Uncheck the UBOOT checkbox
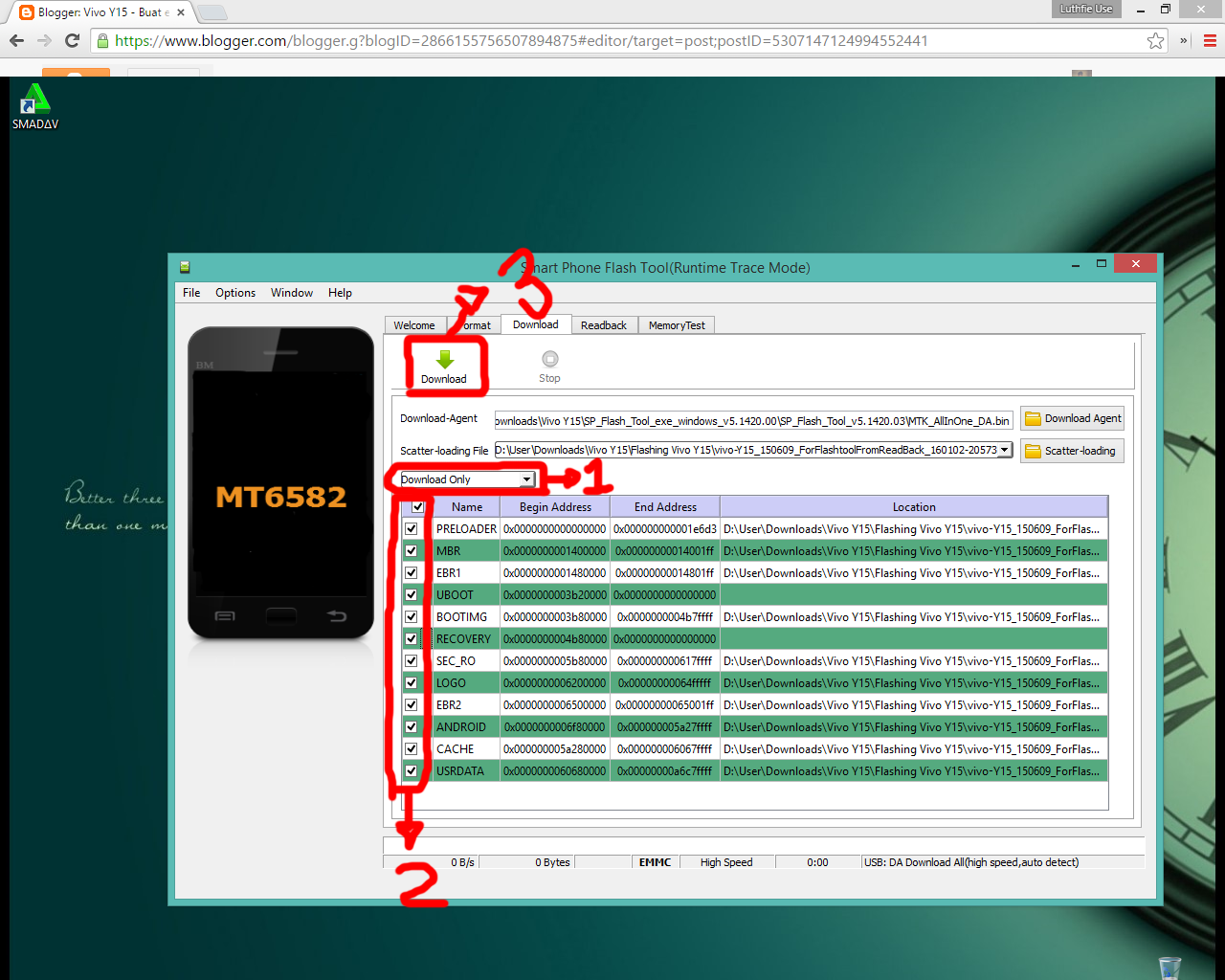 tap(412, 595)
